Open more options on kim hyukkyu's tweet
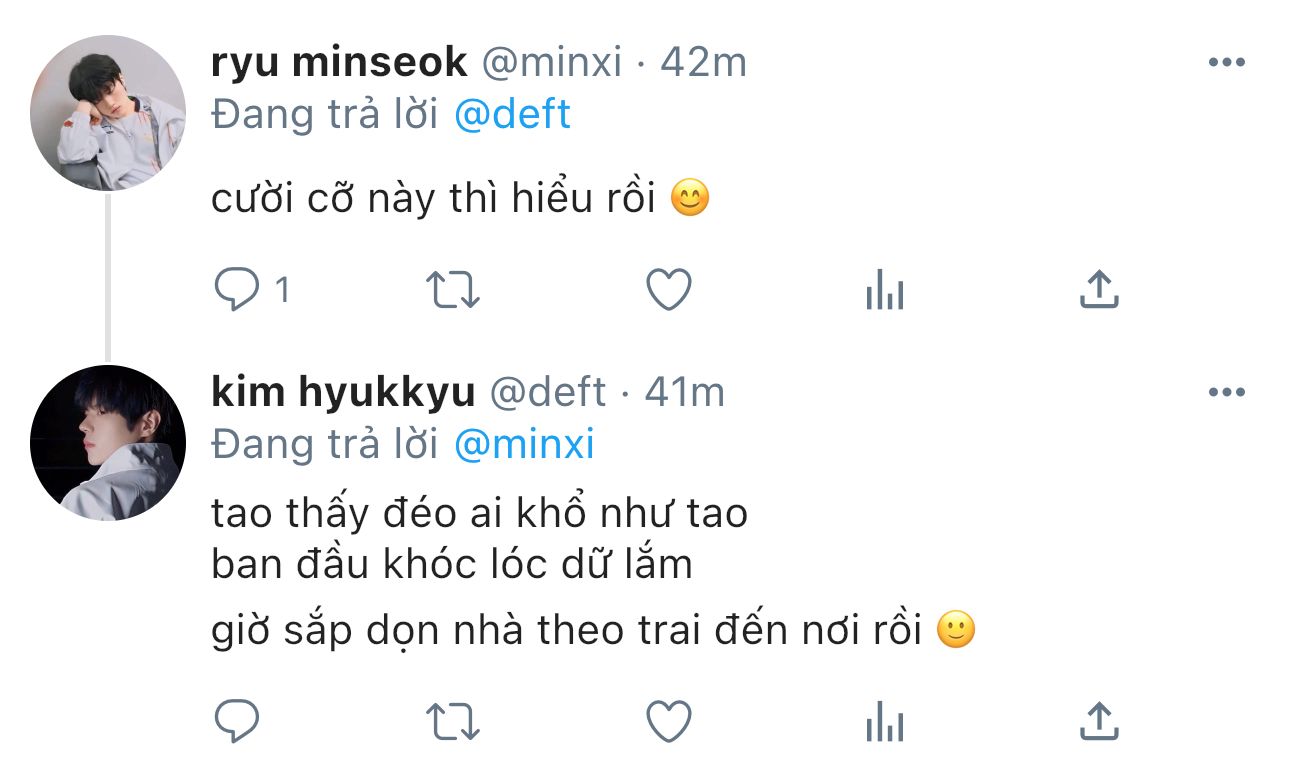The width and height of the screenshot is (1290, 765). tap(1226, 393)
